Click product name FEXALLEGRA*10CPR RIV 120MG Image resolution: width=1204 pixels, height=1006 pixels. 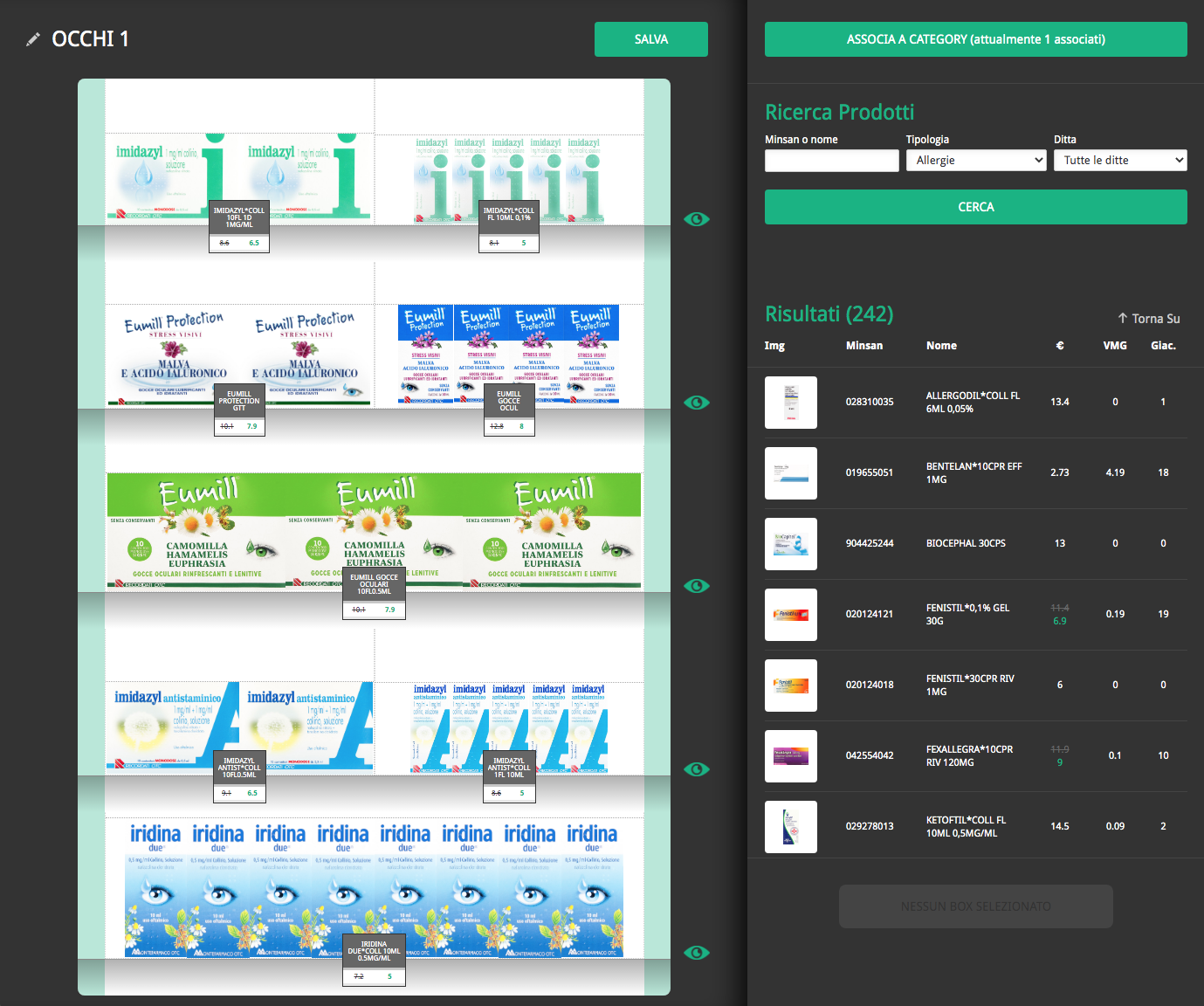click(x=969, y=755)
